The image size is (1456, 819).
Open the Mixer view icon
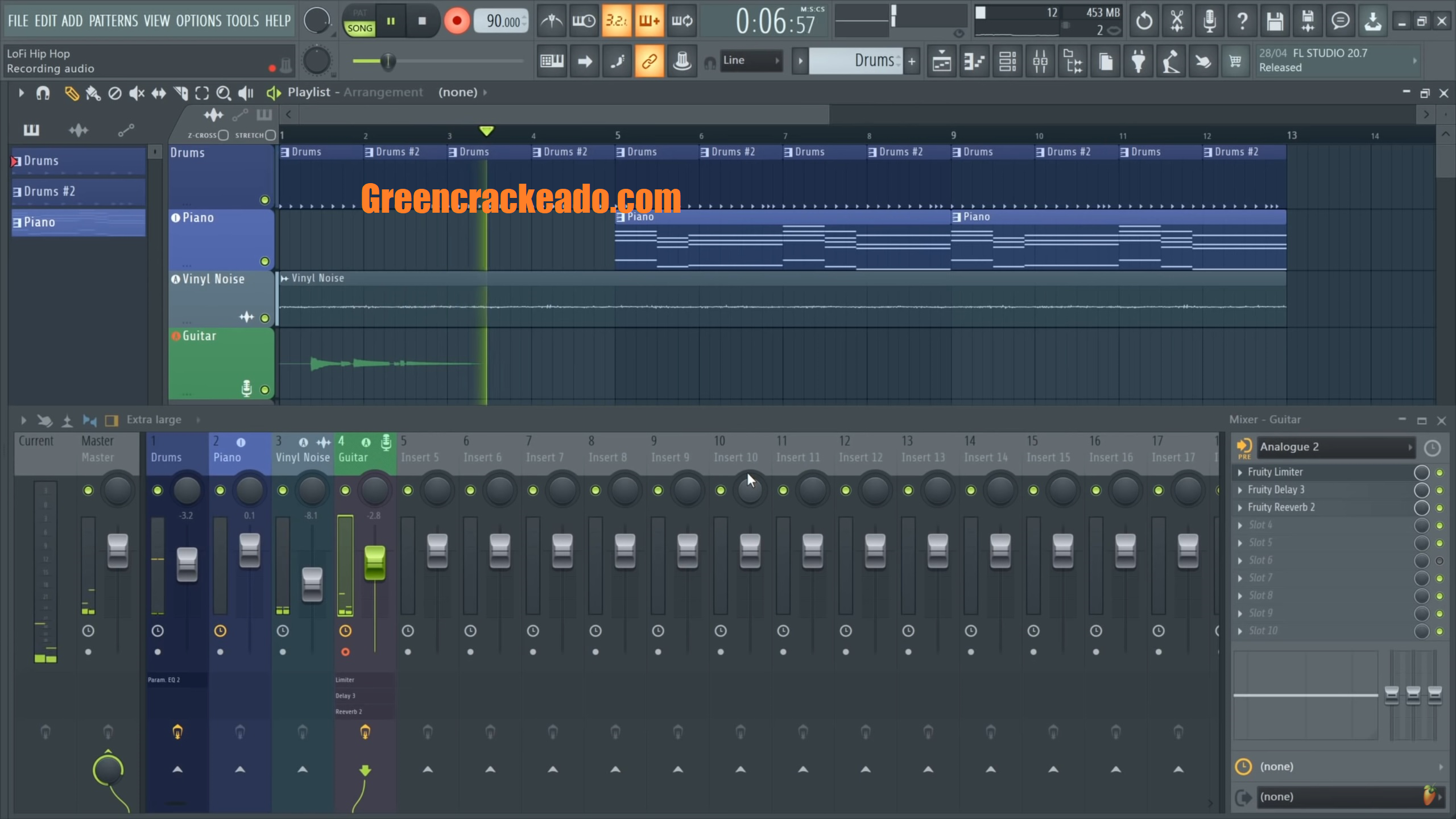pyautogui.click(x=1040, y=61)
